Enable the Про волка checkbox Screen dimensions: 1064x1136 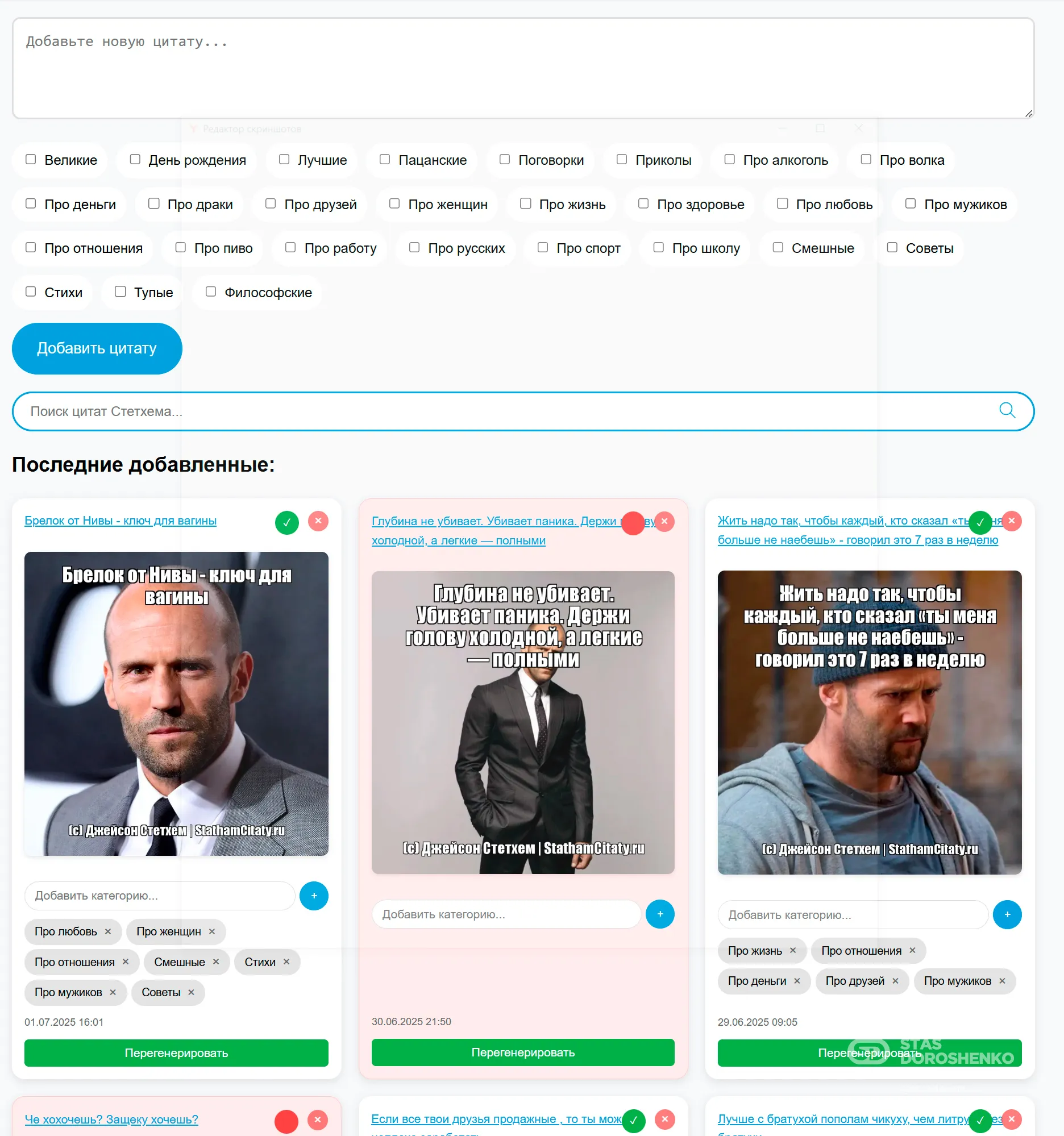click(866, 160)
